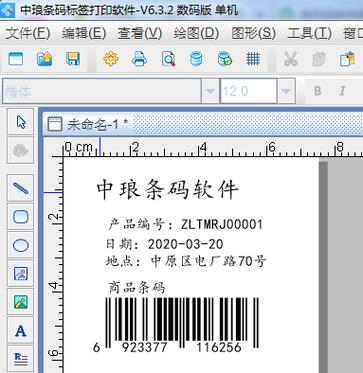Viewport: 363px width, 373px height.
Task: Paste from the clipboard icon
Action: click(x=348, y=59)
